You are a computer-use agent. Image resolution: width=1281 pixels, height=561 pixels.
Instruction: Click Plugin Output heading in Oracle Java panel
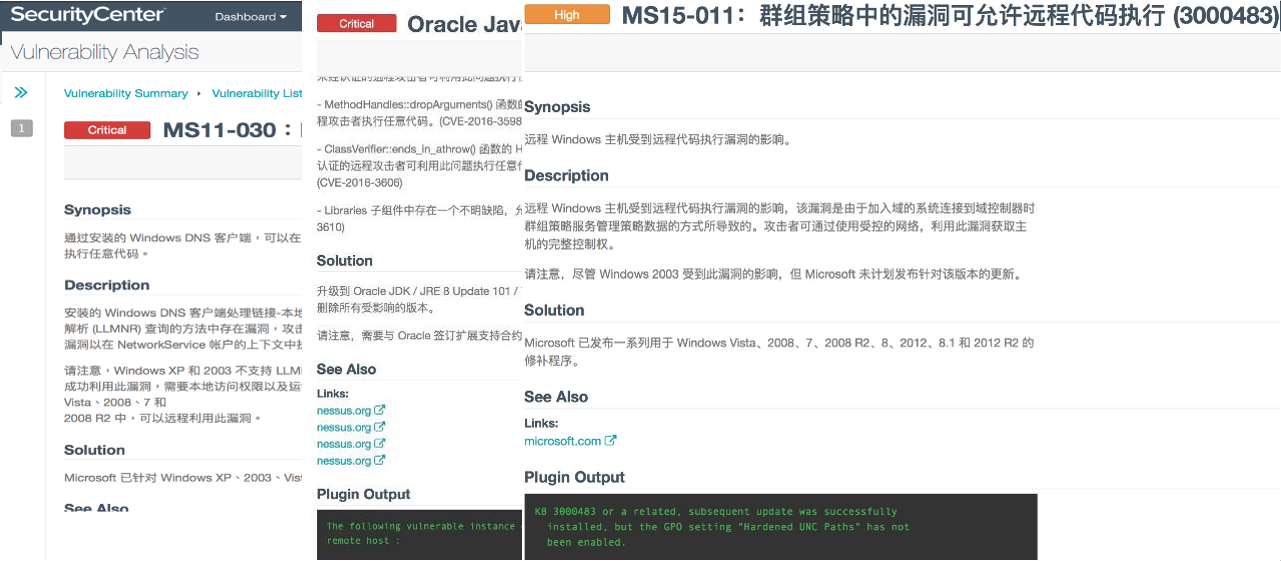(x=364, y=494)
